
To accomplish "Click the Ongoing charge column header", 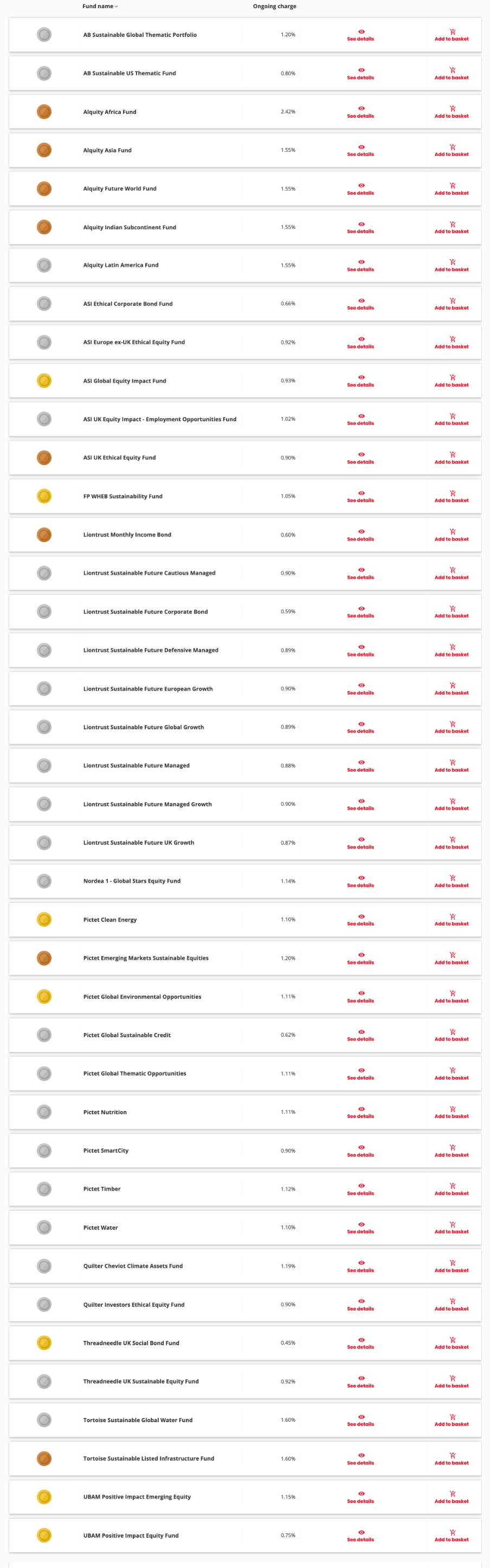I will 274,7.
